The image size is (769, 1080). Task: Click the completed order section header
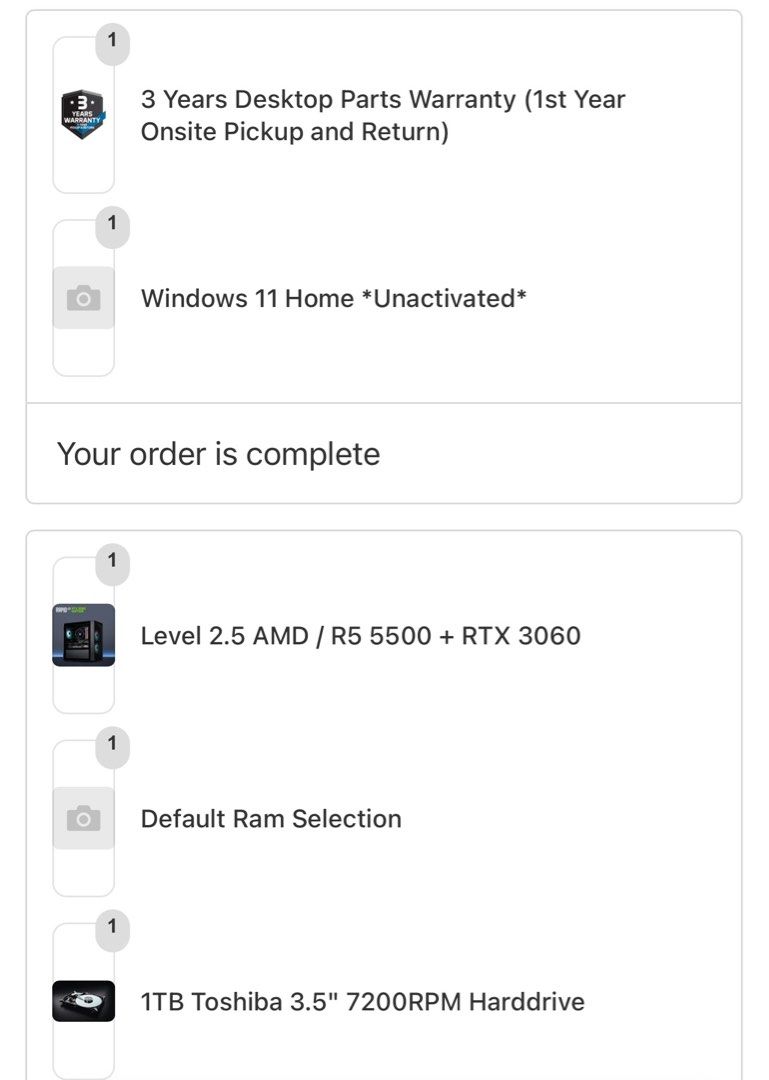219,454
